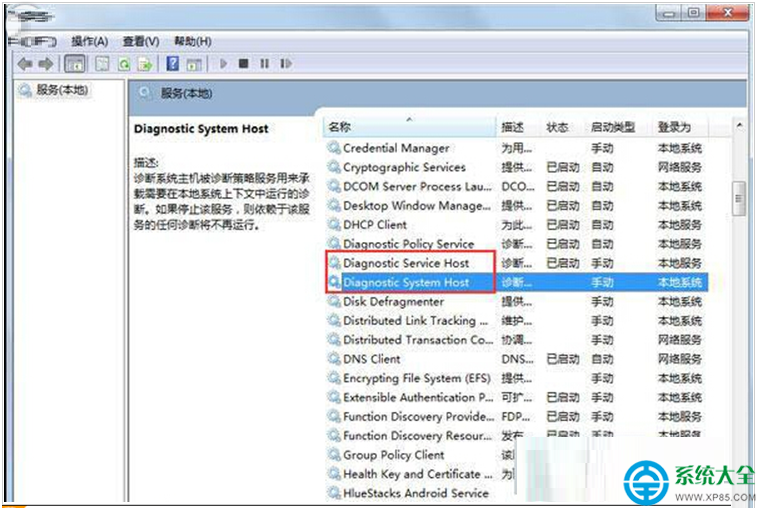The height and width of the screenshot is (508, 758).
Task: Click the gear icon beside DHCP Client
Action: (x=334, y=224)
